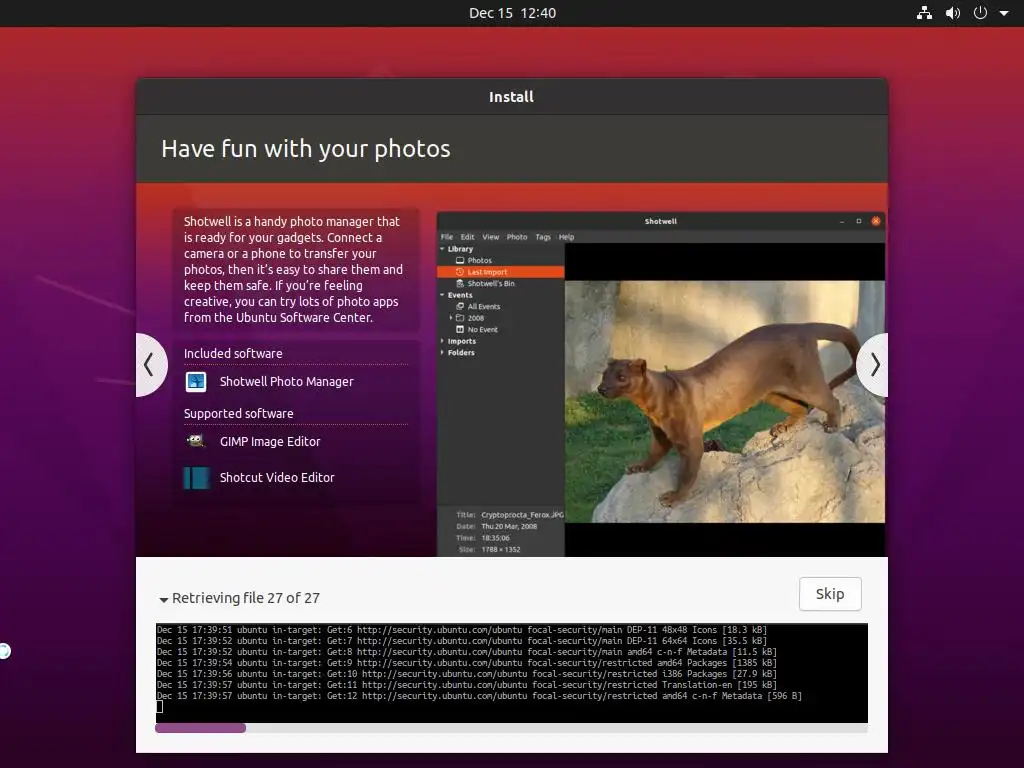Open the Dec 15 12:40 clock menu
The width and height of the screenshot is (1024, 768).
(x=512, y=13)
